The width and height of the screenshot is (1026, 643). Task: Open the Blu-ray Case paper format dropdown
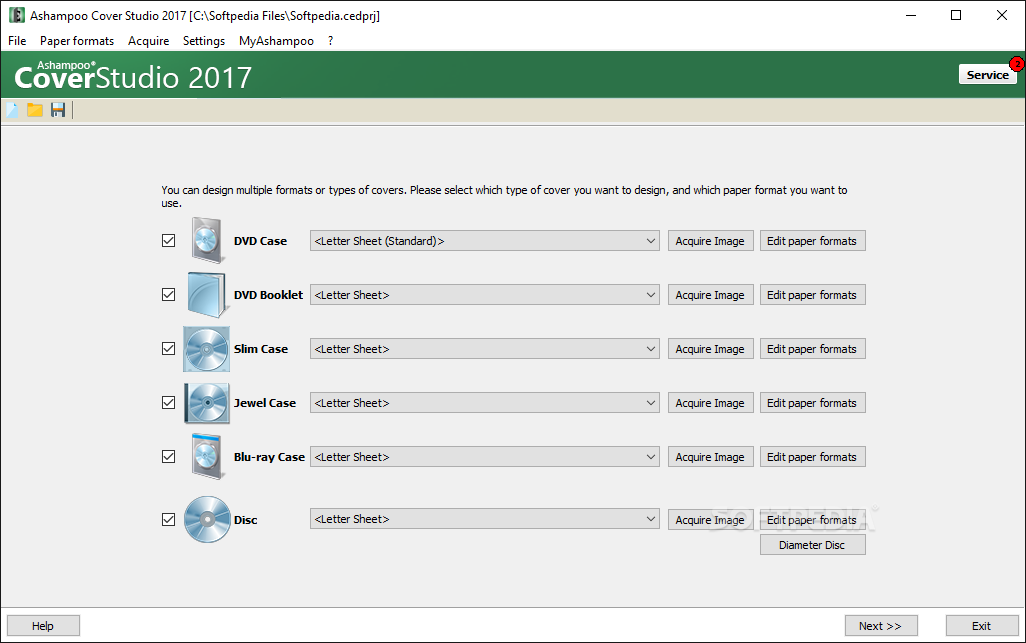click(x=484, y=457)
